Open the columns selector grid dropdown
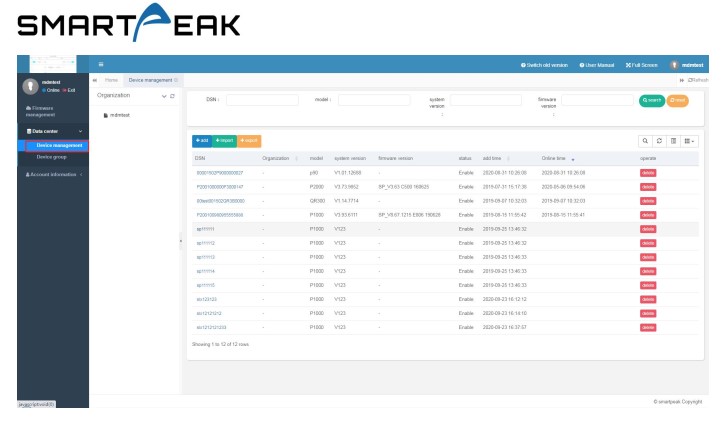This screenshot has height=423, width=725. pyautogui.click(x=689, y=141)
